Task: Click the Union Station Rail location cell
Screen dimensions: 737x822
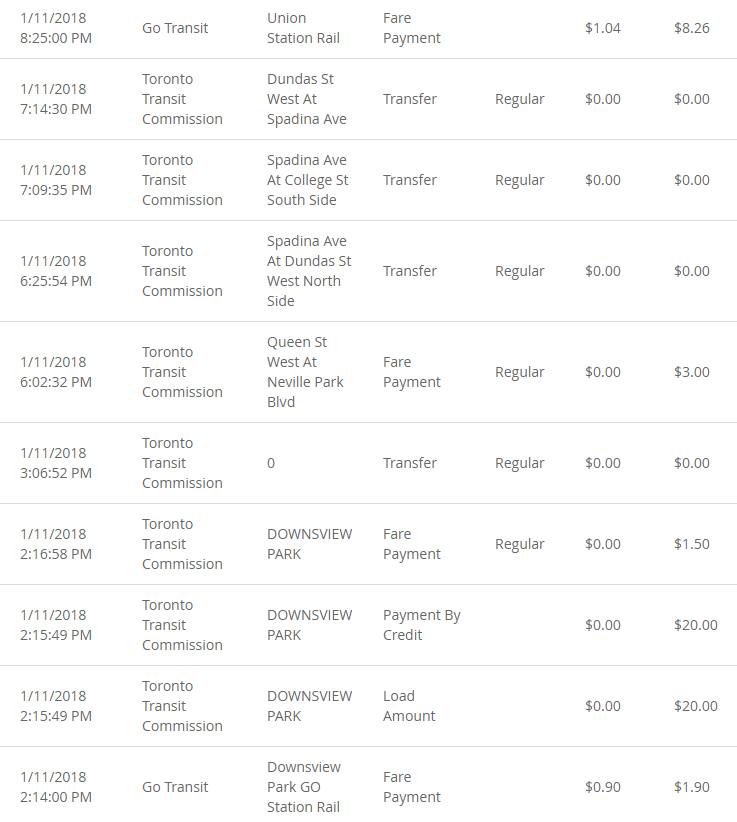Action: tap(303, 28)
